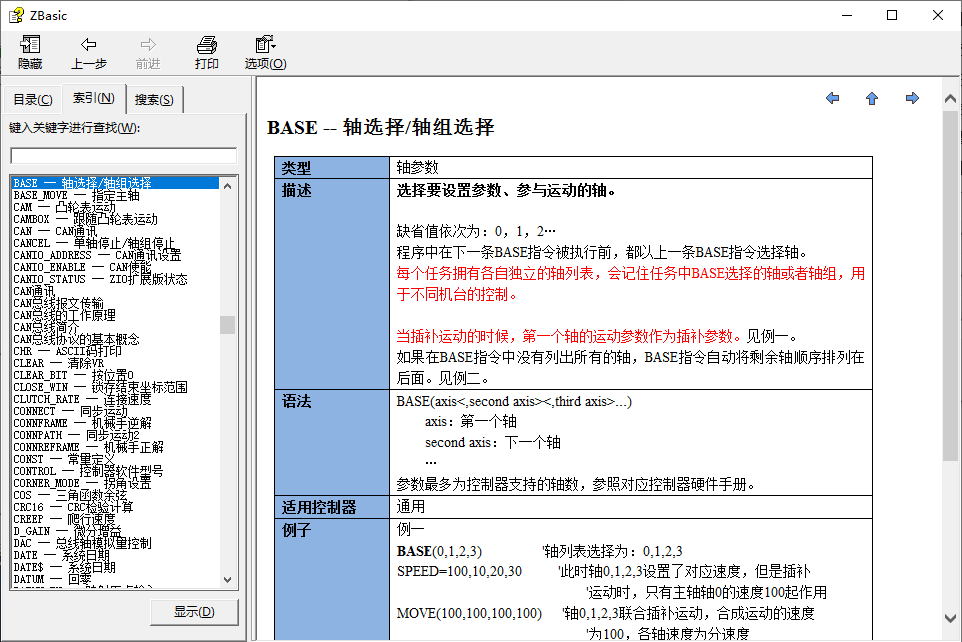The height and width of the screenshot is (642, 962).
Task: Click the blue right arrow navigation icon
Action: [912, 98]
